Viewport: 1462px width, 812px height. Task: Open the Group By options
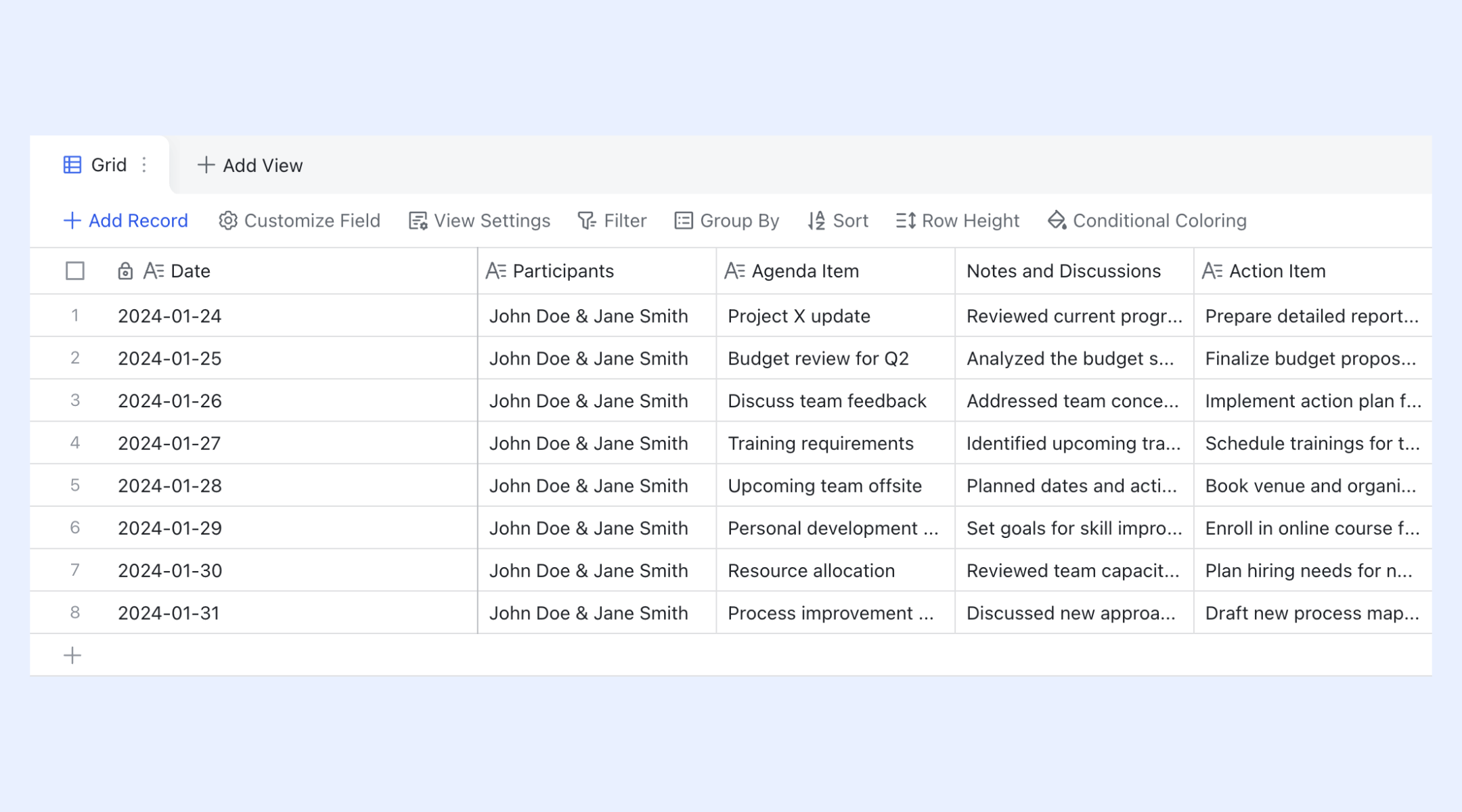(x=727, y=221)
